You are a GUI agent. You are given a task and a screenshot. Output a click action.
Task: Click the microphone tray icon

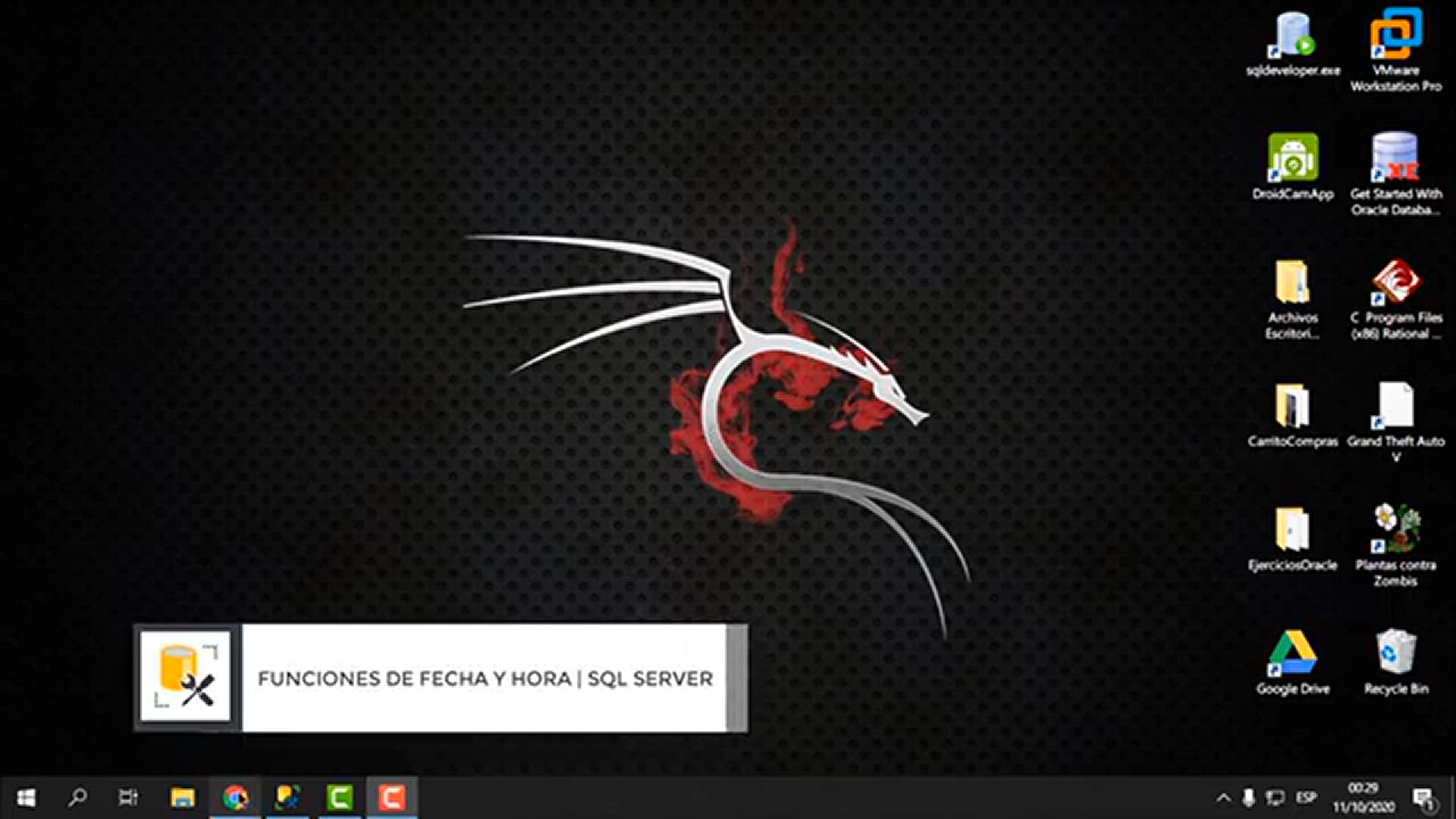(1248, 798)
